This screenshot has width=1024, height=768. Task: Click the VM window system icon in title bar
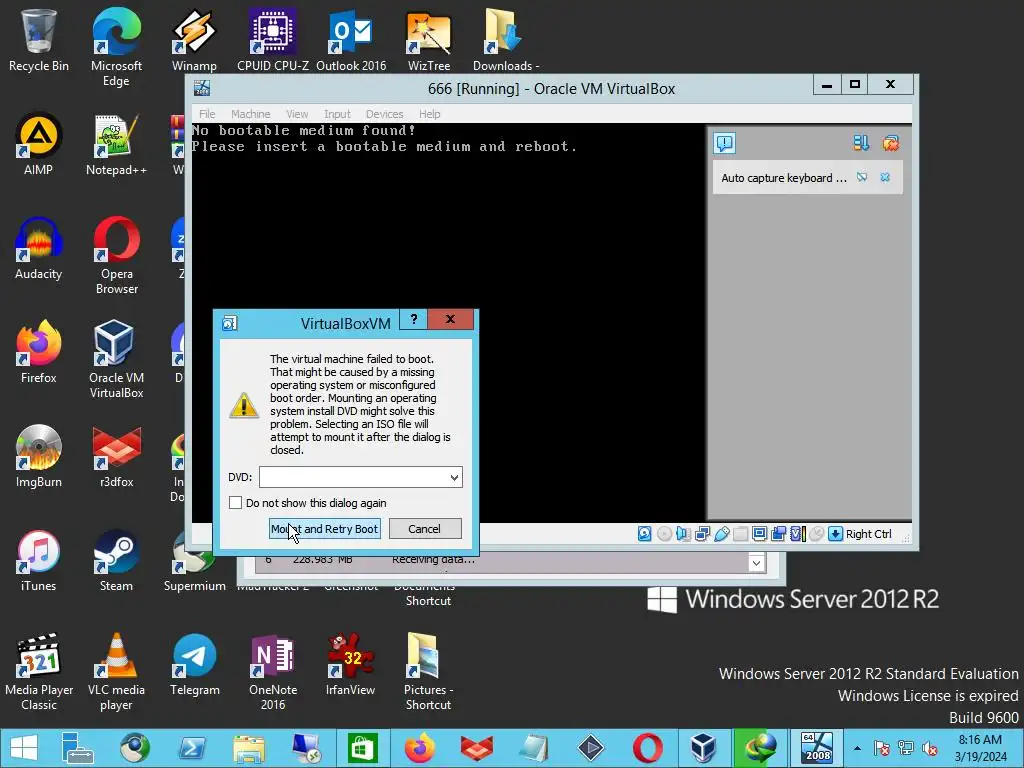(202, 88)
